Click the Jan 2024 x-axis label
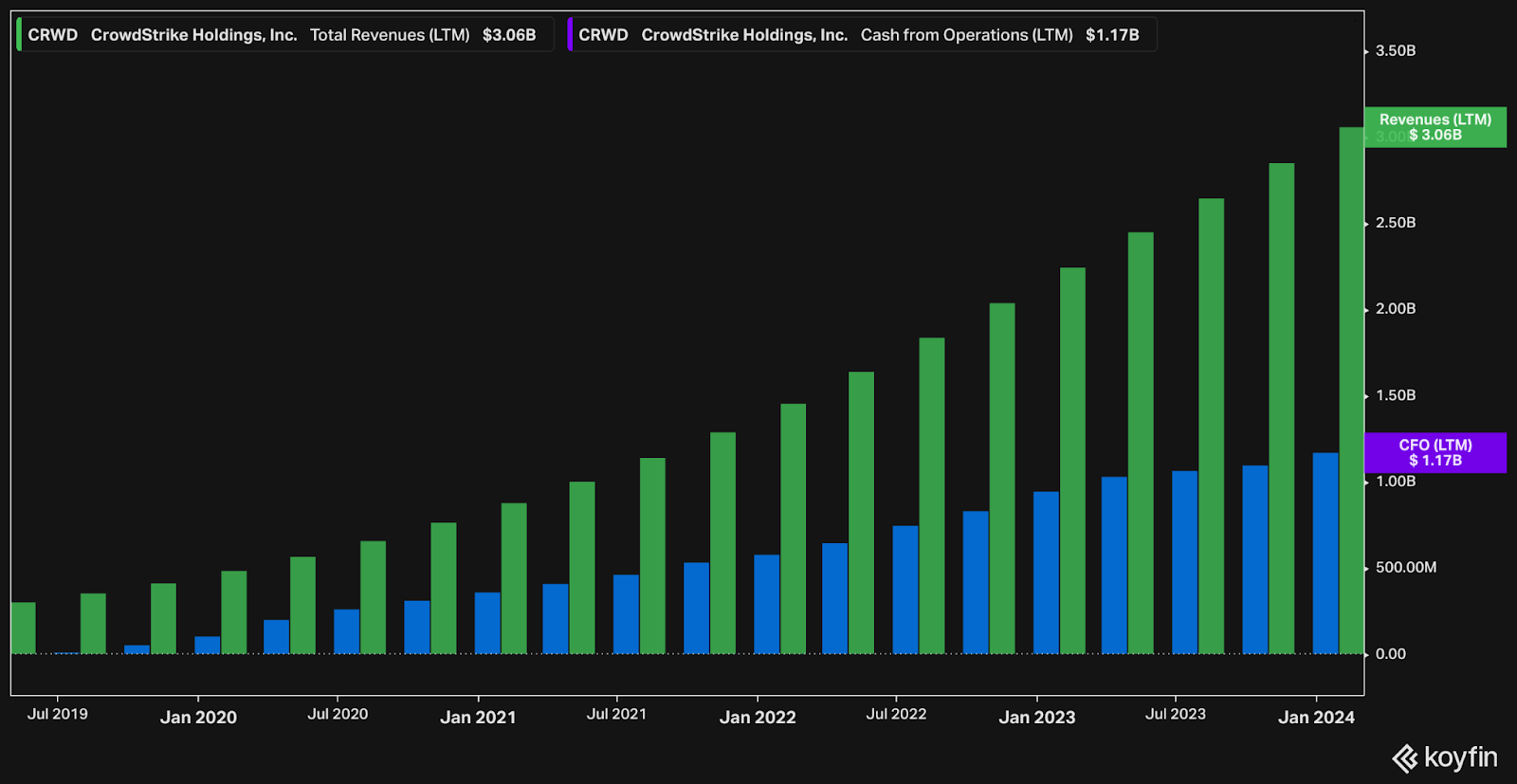The height and width of the screenshot is (784, 1517). [x=1316, y=718]
